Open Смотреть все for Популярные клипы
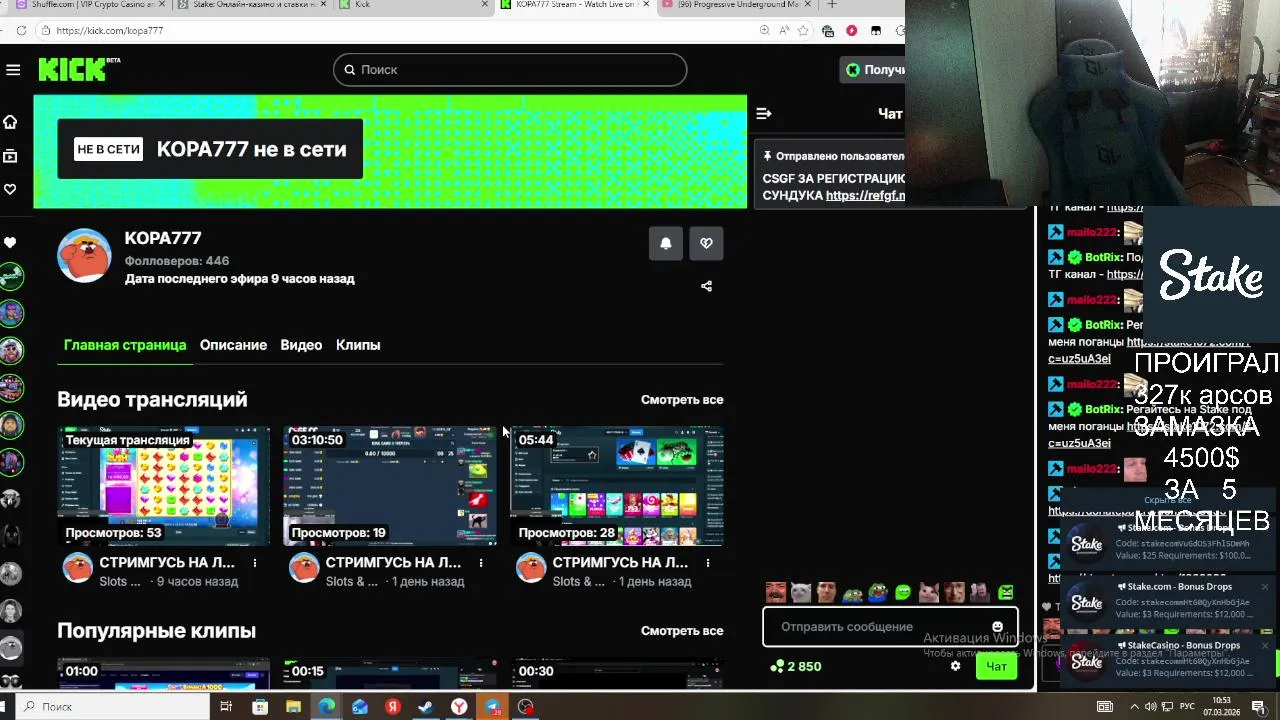1280x720 pixels. pos(682,631)
